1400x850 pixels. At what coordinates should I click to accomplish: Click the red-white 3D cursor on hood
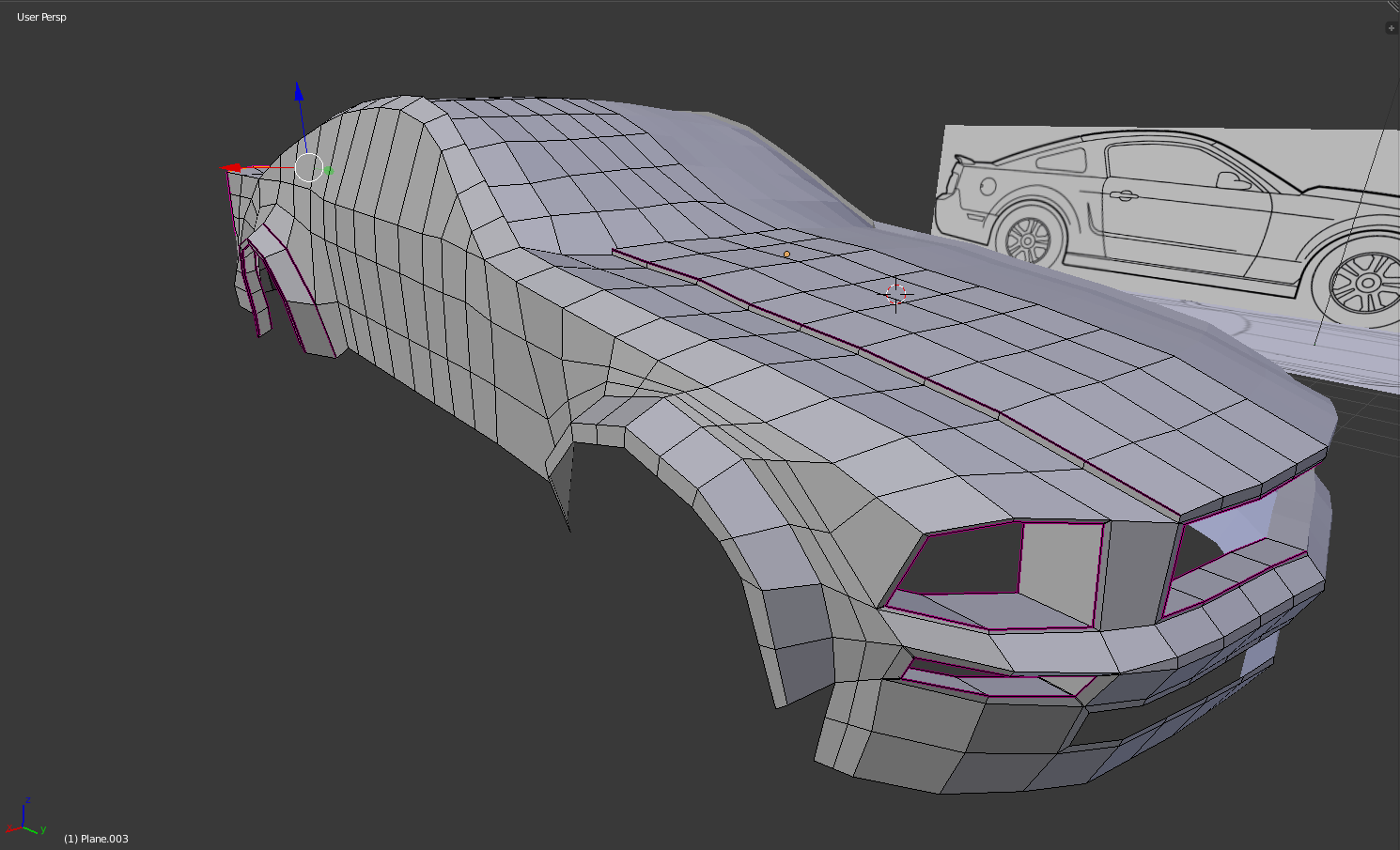[896, 294]
